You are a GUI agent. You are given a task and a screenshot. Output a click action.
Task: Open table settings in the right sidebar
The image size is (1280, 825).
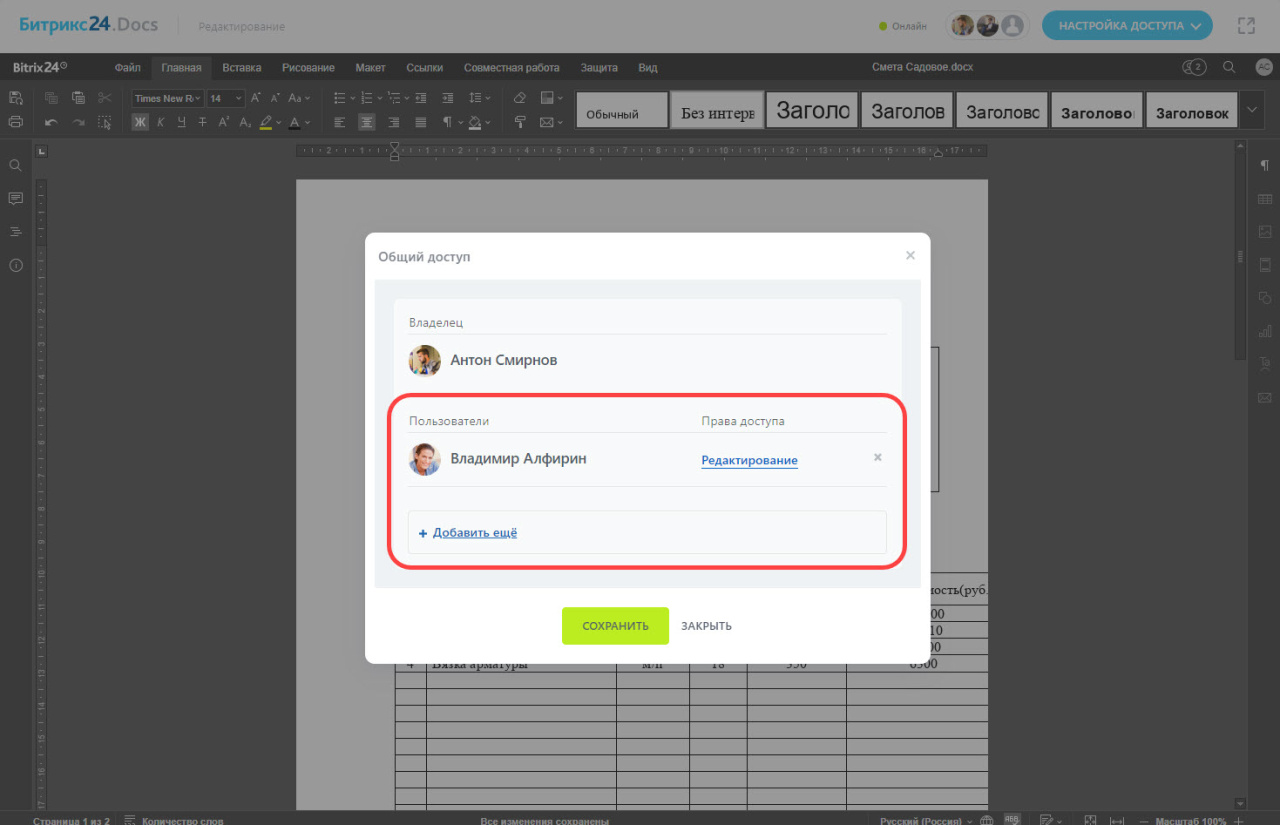1264,199
